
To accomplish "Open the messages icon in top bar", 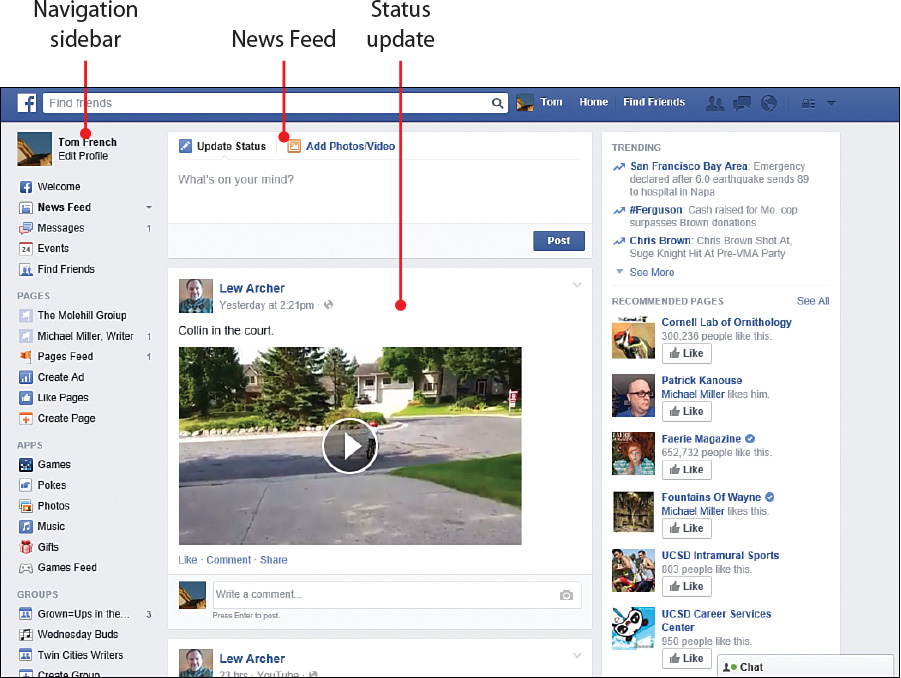I will pyautogui.click(x=742, y=103).
